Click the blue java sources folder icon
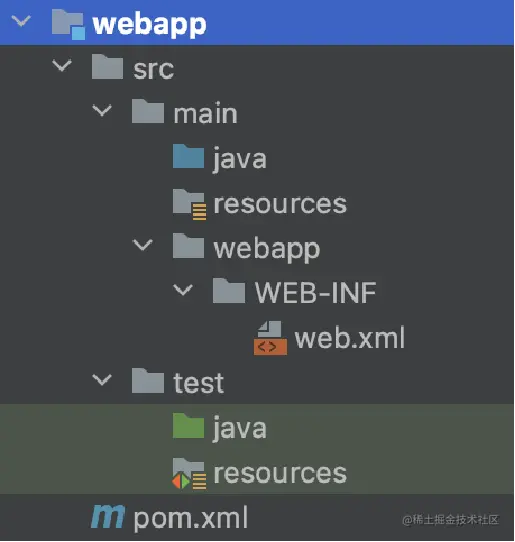Image resolution: width=515 pixels, height=542 pixels. pyautogui.click(x=188, y=156)
